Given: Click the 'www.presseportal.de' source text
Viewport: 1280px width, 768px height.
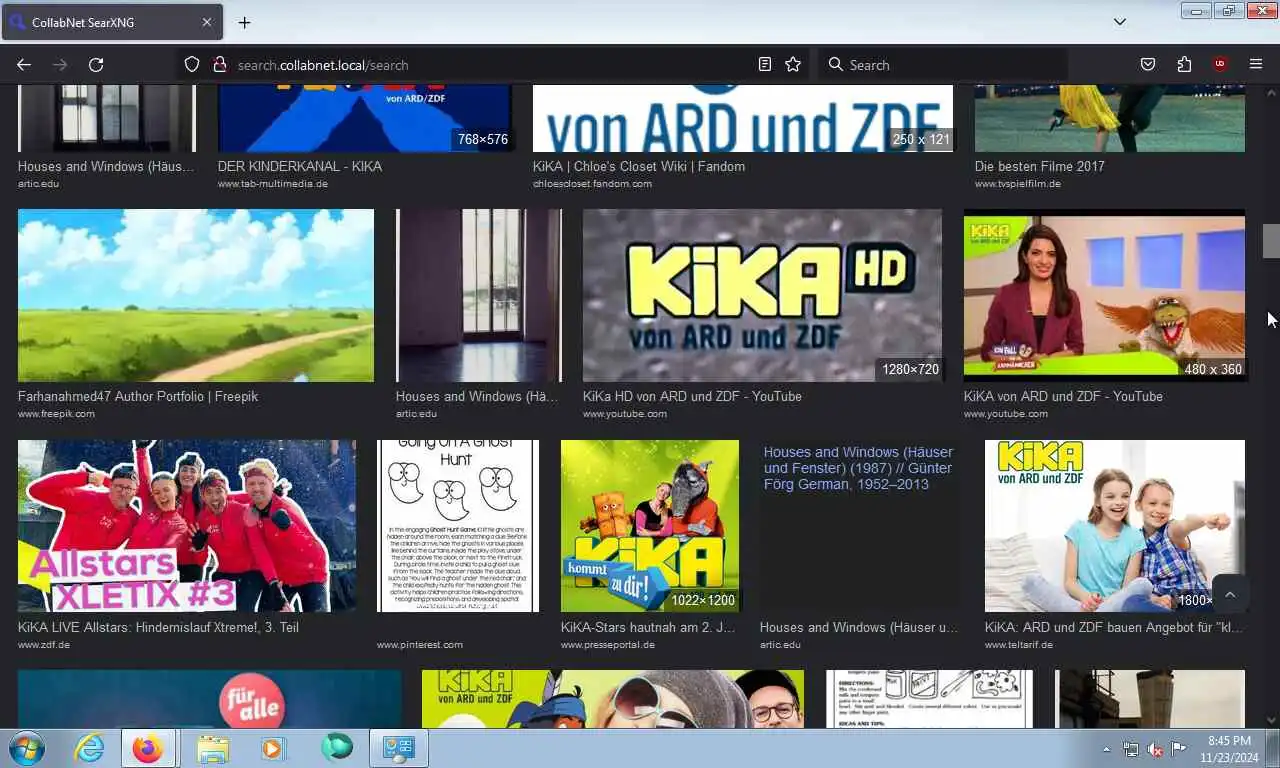Looking at the screenshot, I should (608, 645).
